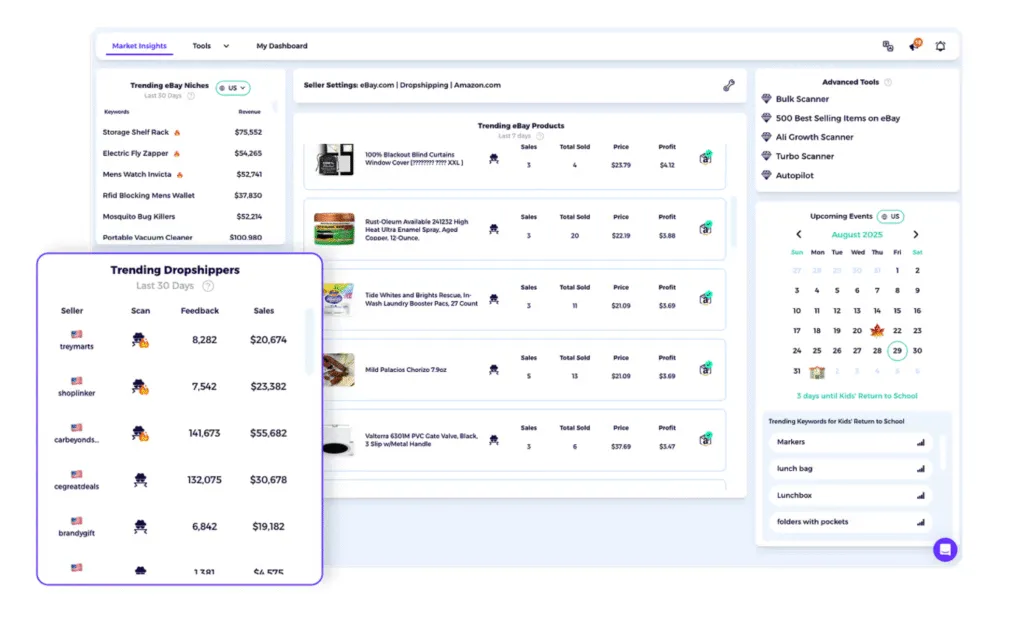Select the Market Insights tab

[x=138, y=46]
